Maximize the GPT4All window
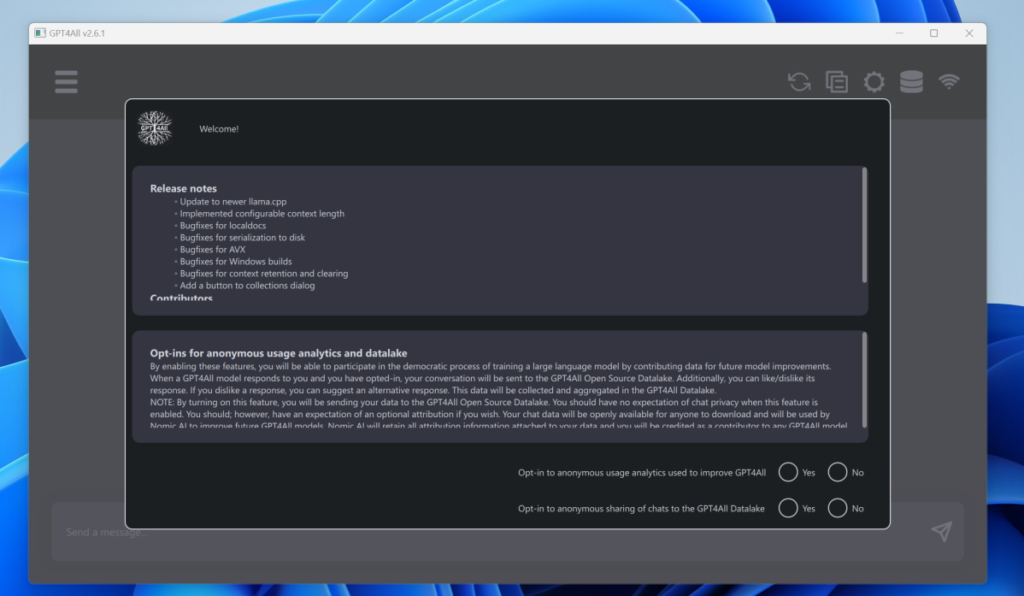 (x=934, y=33)
